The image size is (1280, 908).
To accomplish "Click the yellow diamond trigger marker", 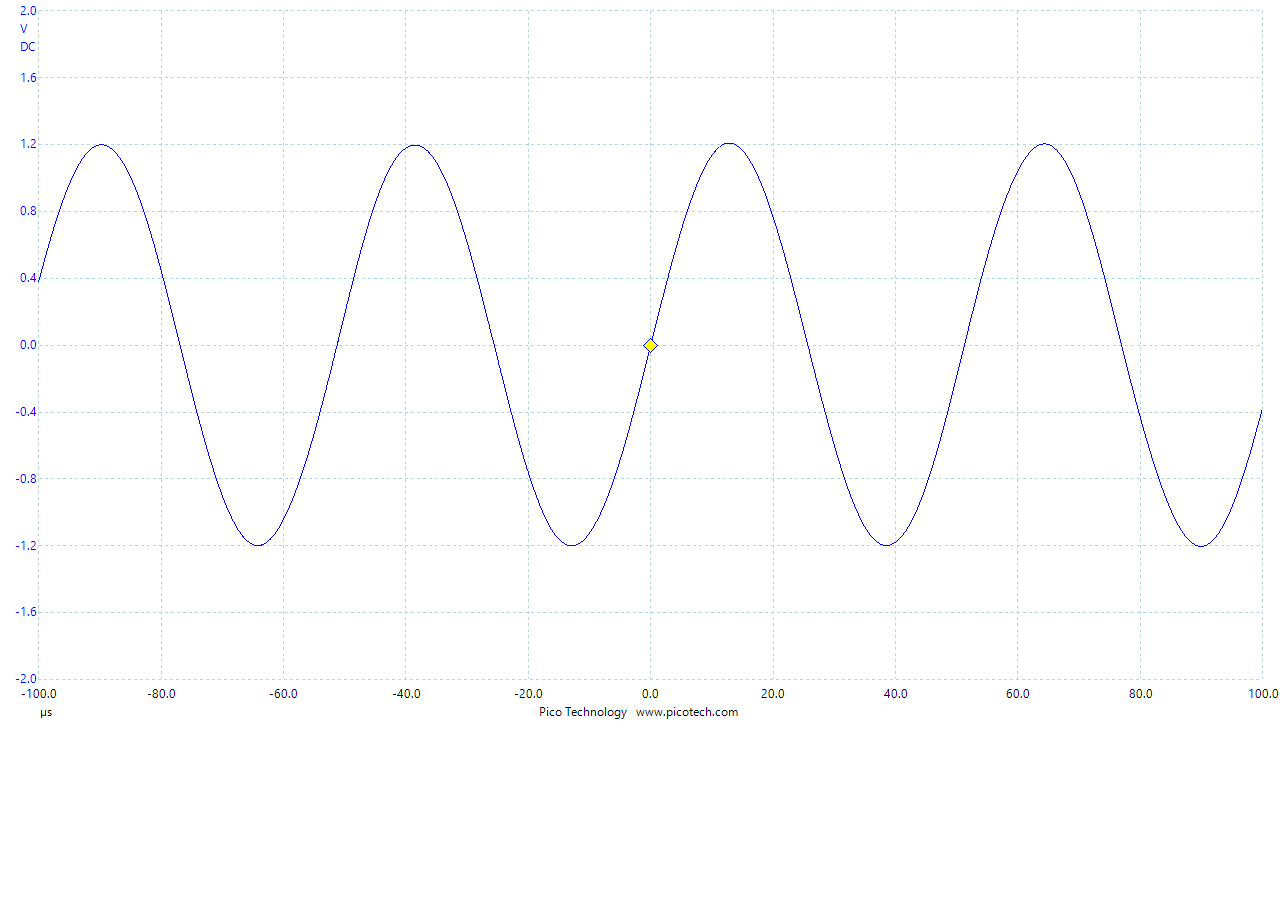I will tap(650, 345).
